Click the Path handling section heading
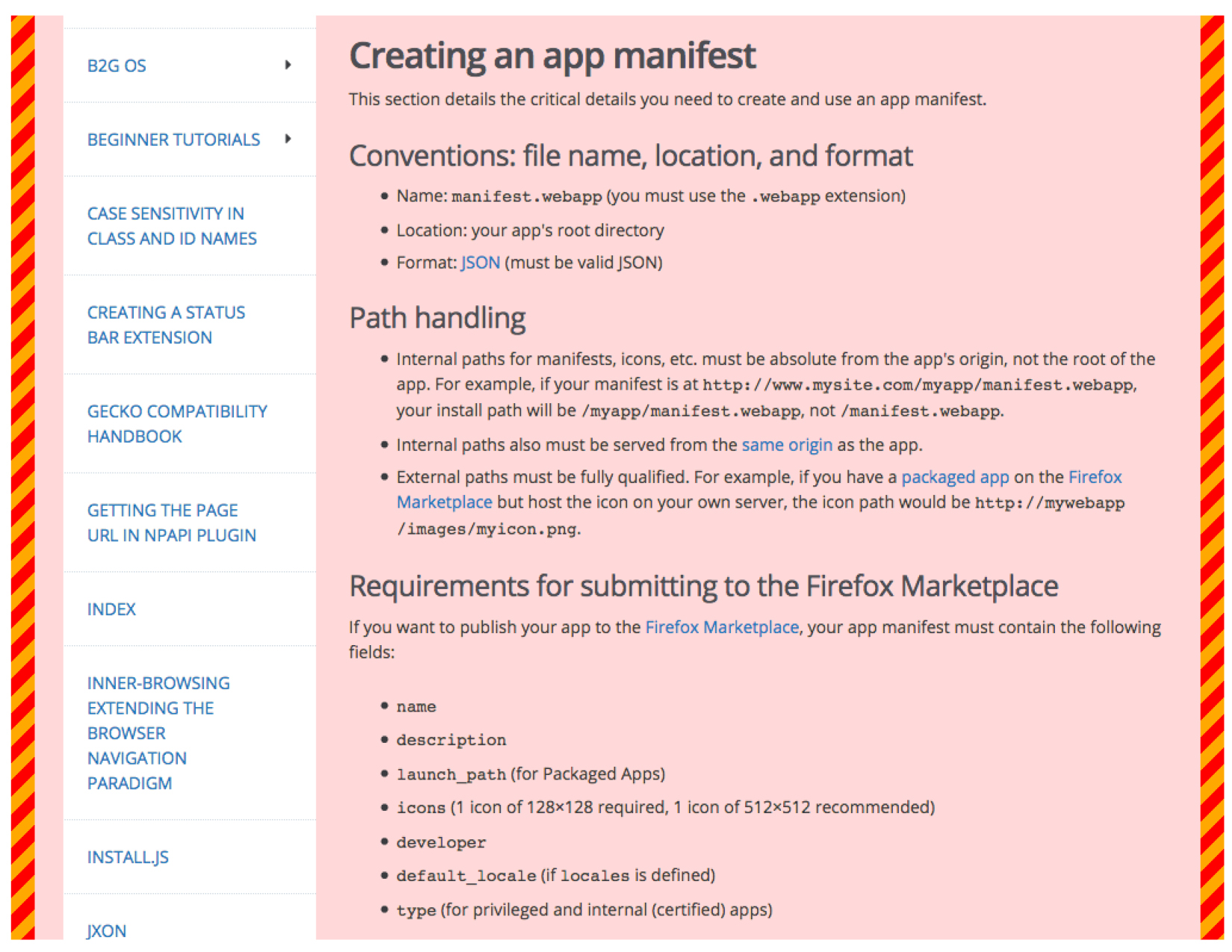Image resolution: width=1232 pixels, height=952 pixels. click(437, 317)
